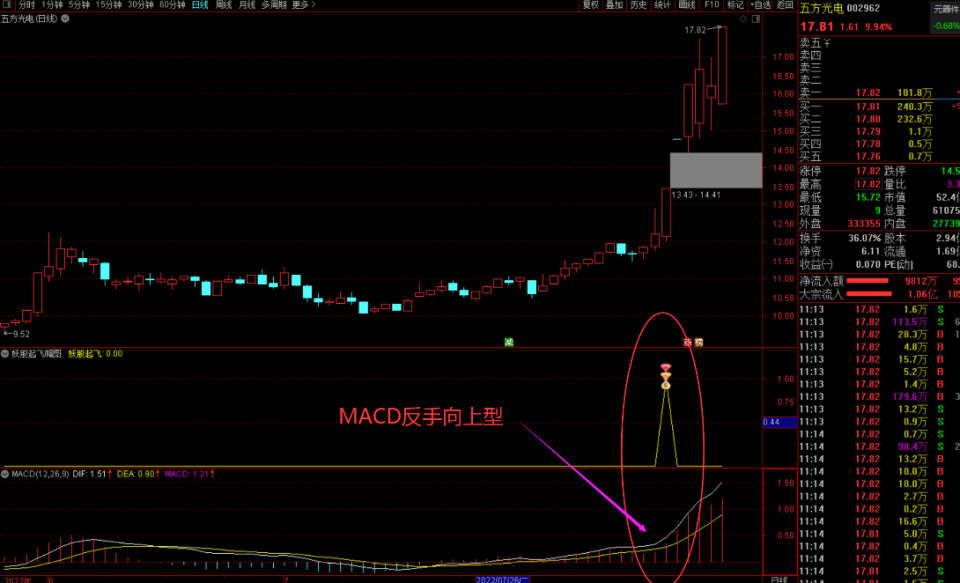
Task: Click the 叠加 overlay button
Action: click(x=614, y=5)
